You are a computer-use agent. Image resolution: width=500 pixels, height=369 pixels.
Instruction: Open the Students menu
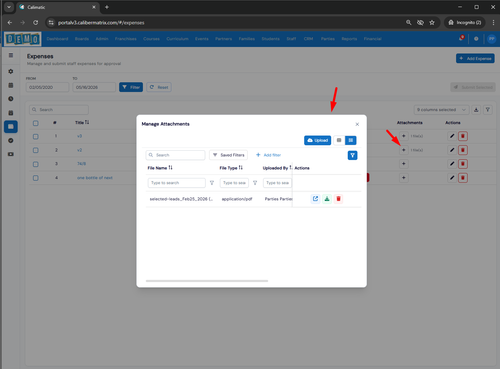coord(270,39)
